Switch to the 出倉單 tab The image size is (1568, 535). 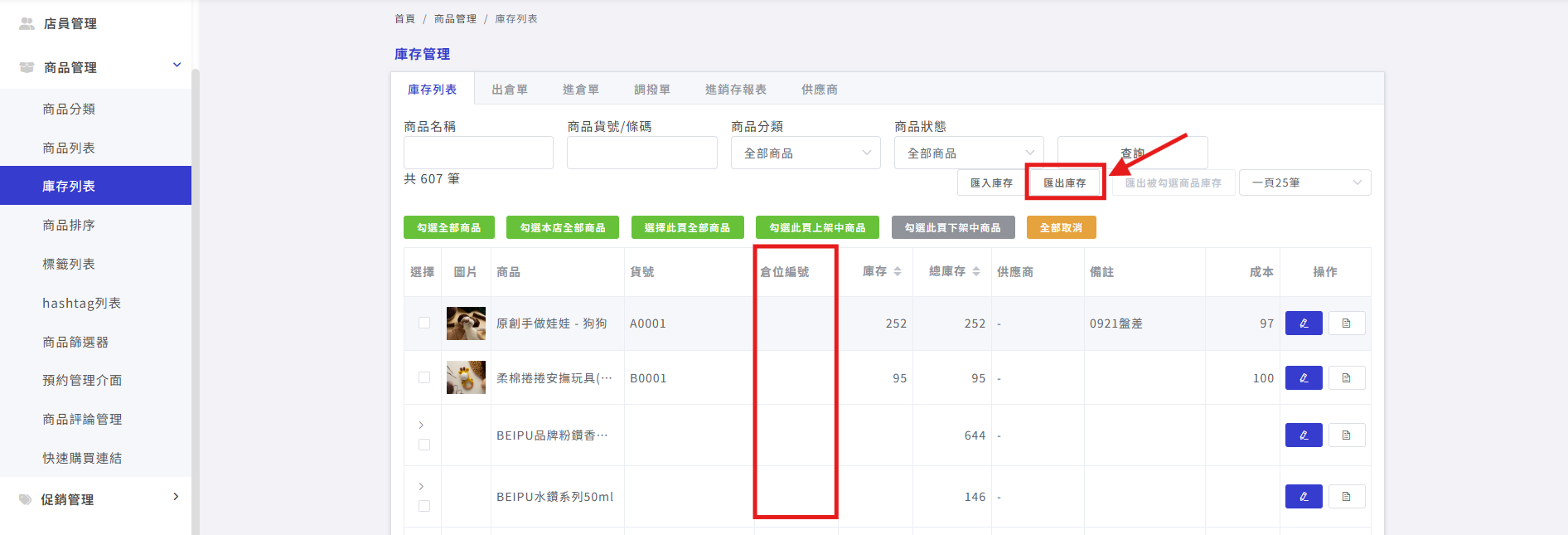tap(510, 90)
